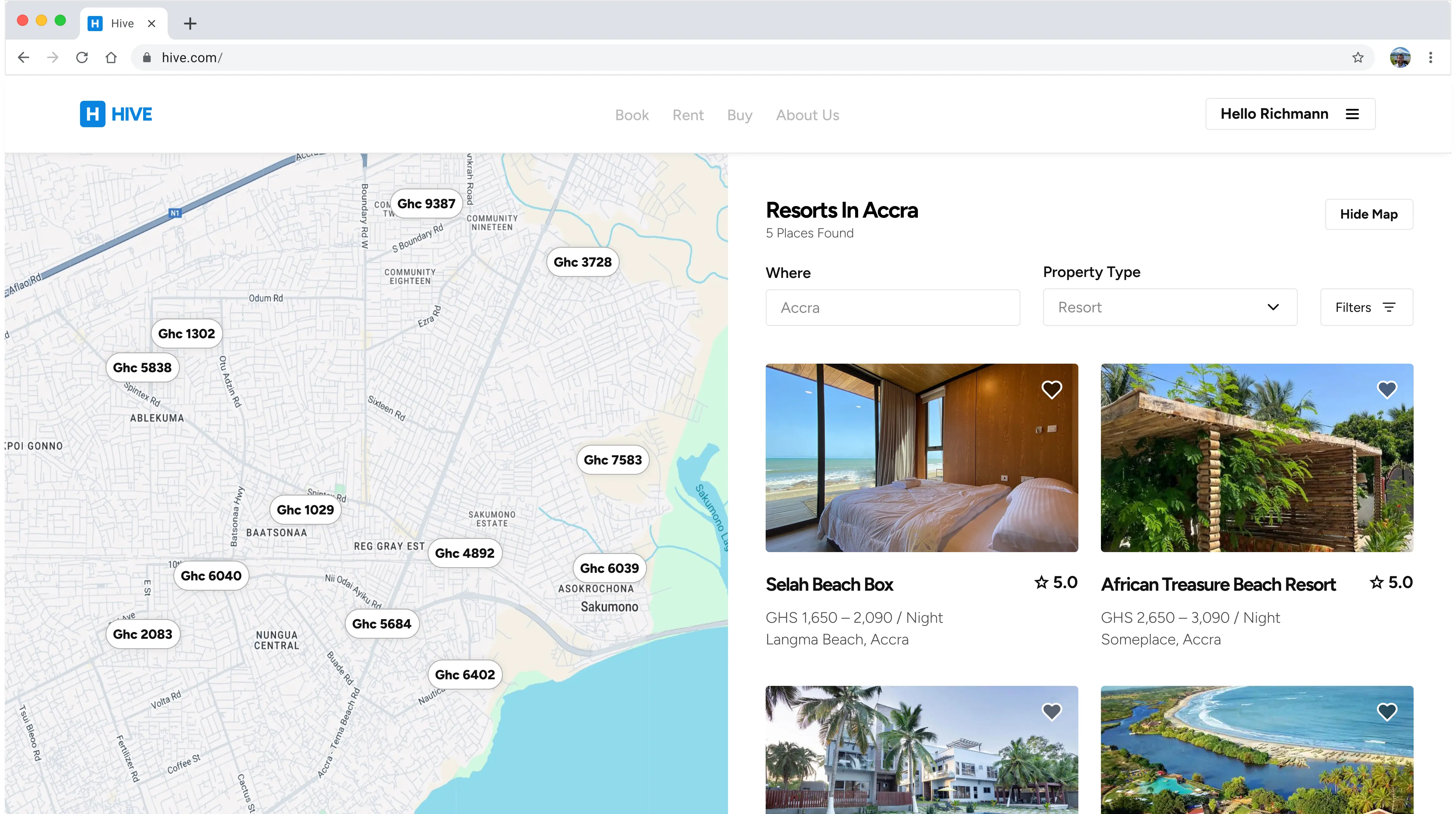This screenshot has height=814, width=1456.
Task: Select the Ghc 6039 map price marker
Action: pos(609,568)
